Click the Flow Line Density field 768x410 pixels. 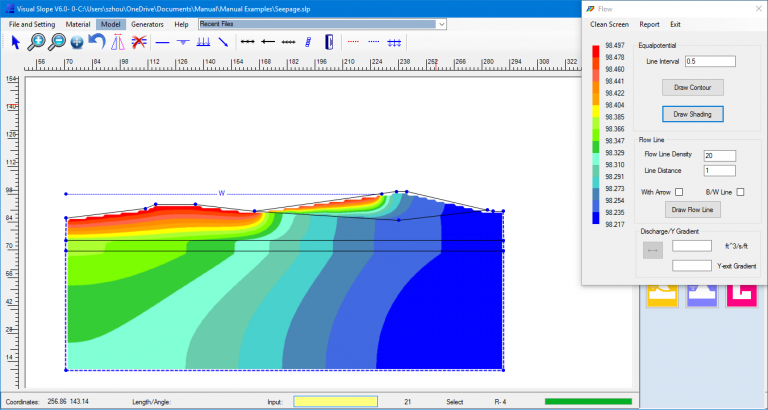(719, 155)
